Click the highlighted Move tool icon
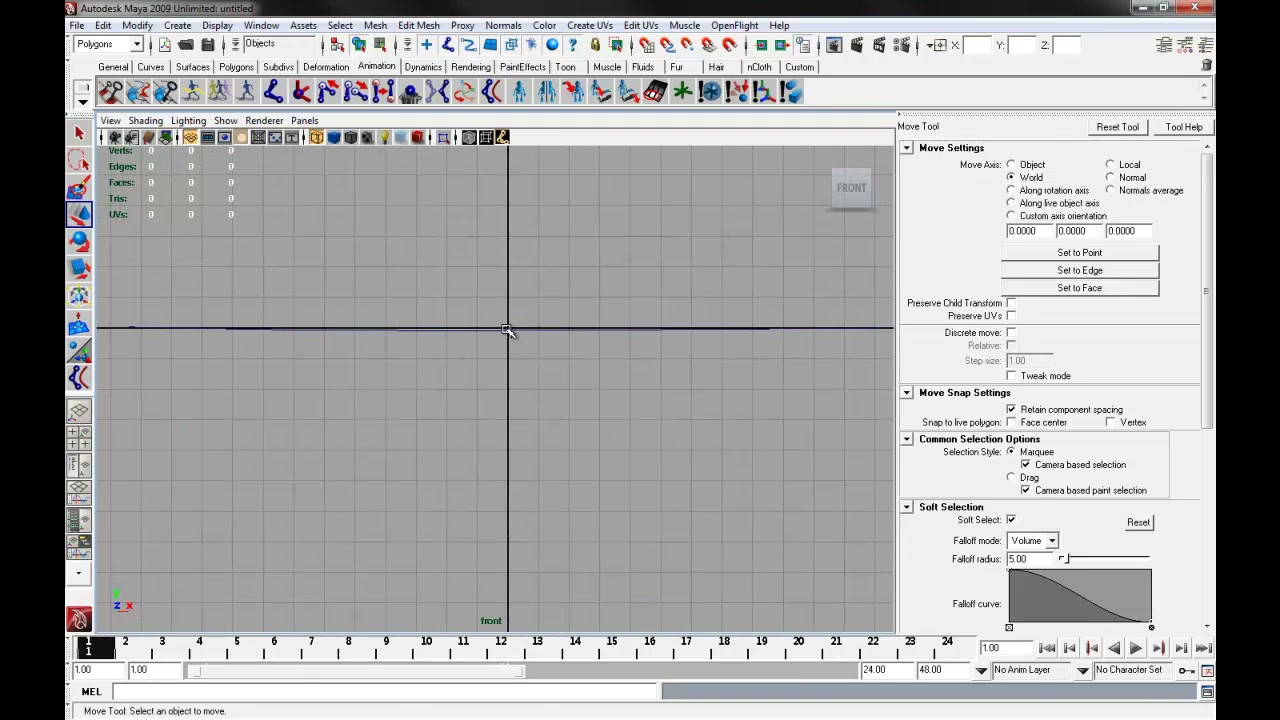 click(x=79, y=214)
